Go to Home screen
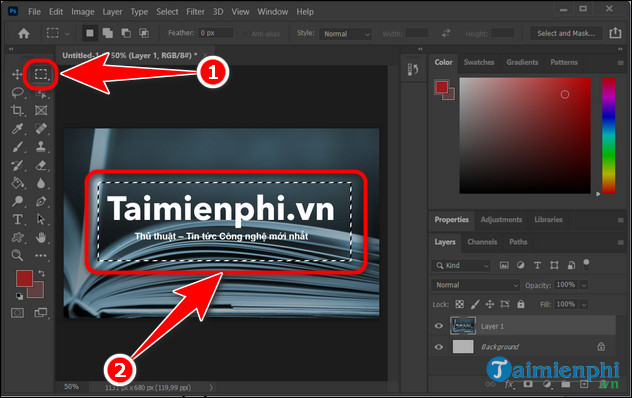 (x=24, y=33)
